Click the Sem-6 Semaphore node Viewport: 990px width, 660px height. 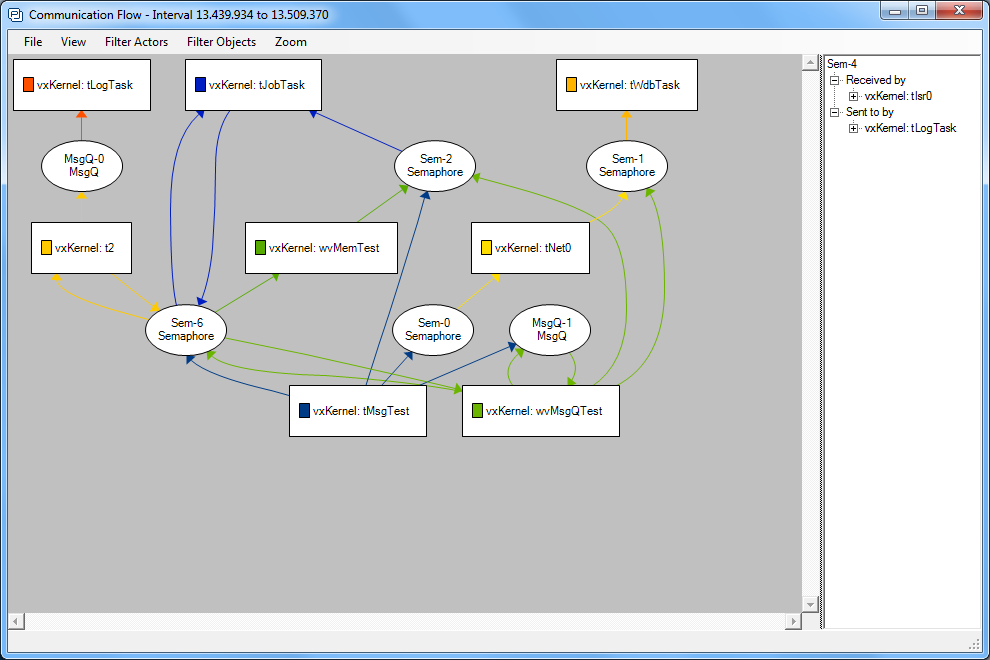[x=186, y=329]
